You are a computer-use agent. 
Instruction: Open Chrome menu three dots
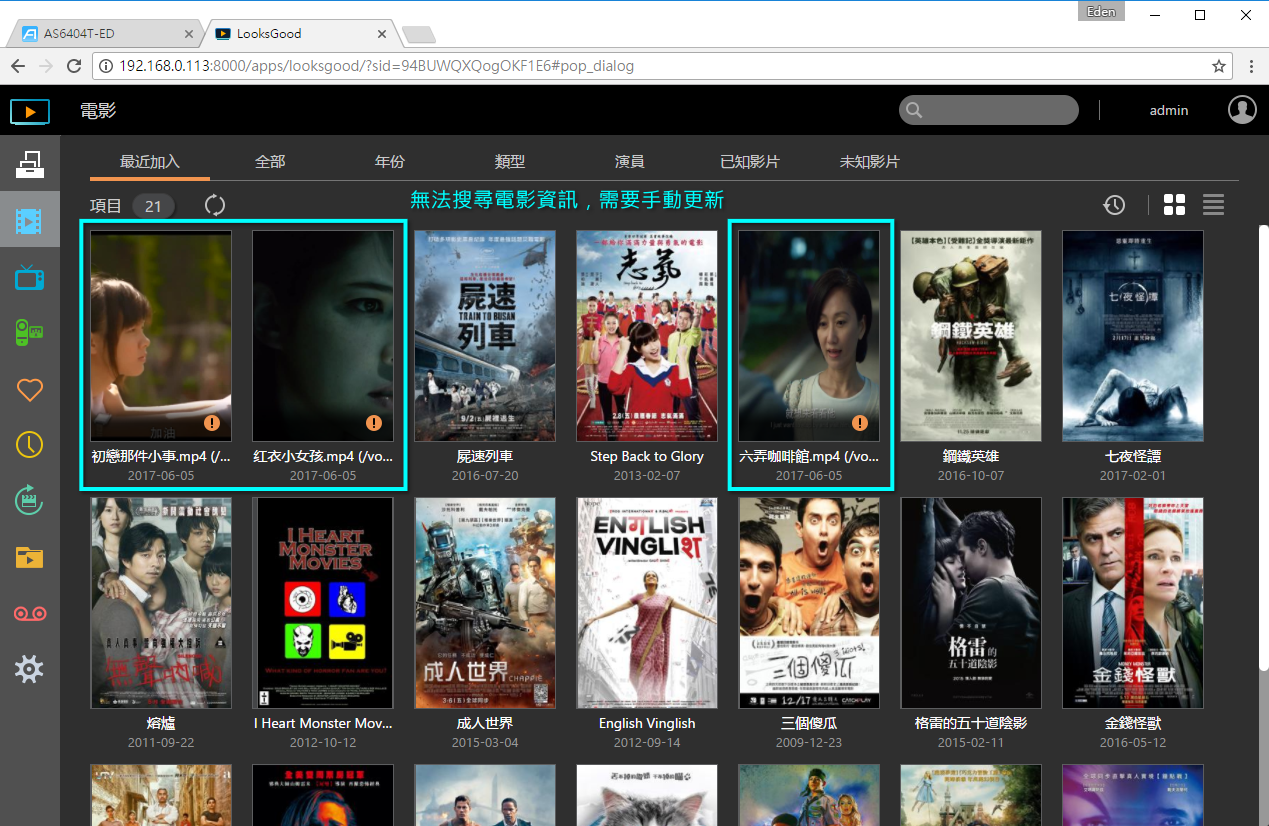pyautogui.click(x=1251, y=66)
